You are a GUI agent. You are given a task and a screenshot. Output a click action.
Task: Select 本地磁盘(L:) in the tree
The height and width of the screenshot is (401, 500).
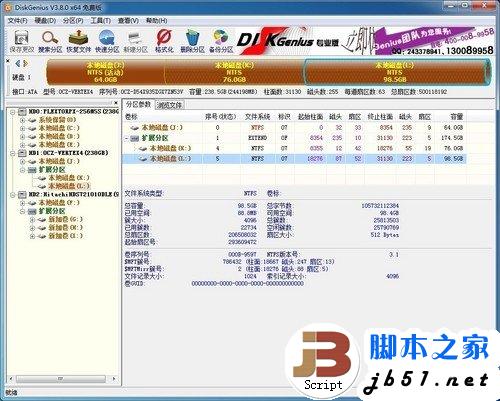click(x=69, y=186)
